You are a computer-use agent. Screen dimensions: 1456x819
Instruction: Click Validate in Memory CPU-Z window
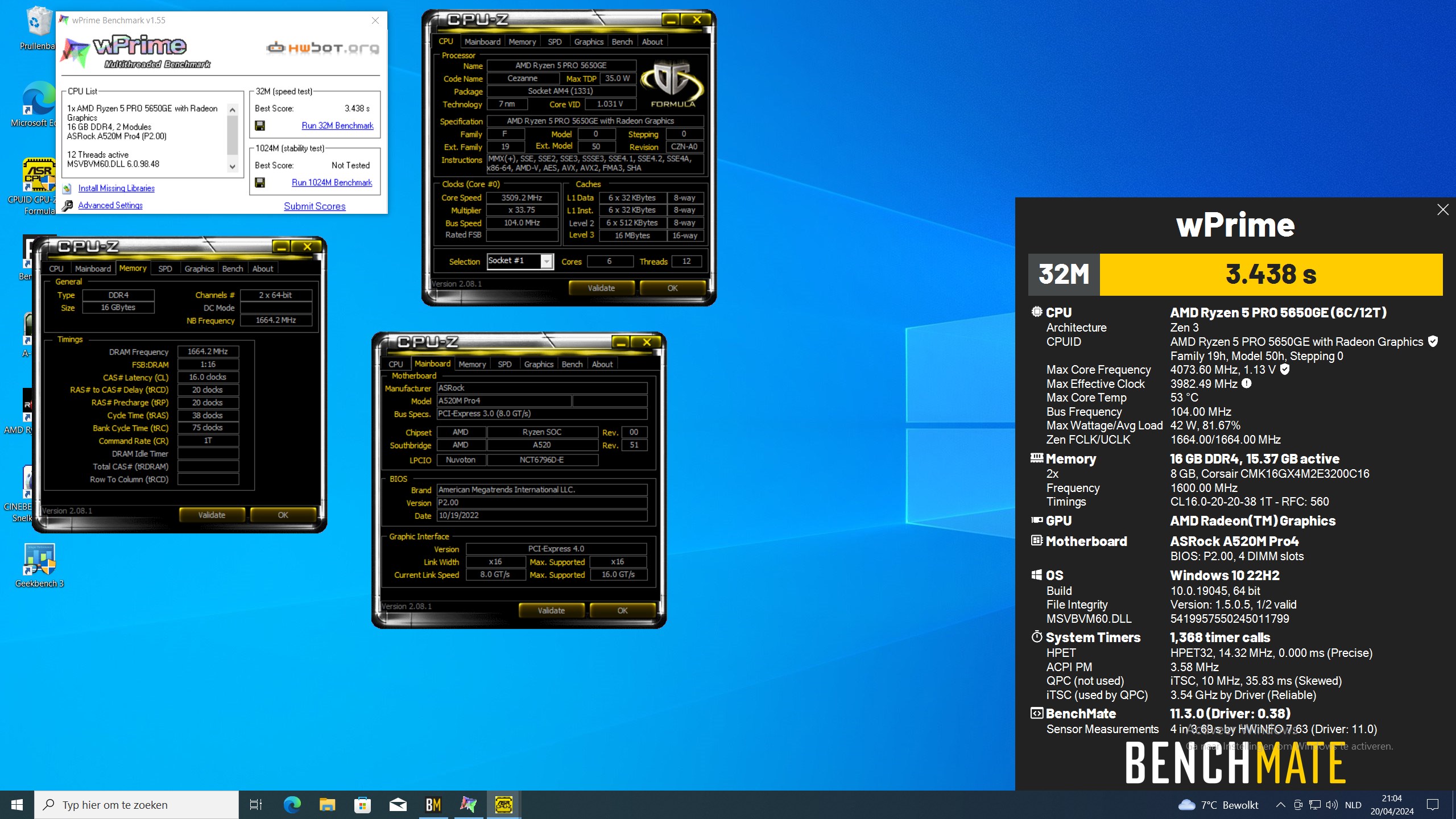(212, 515)
